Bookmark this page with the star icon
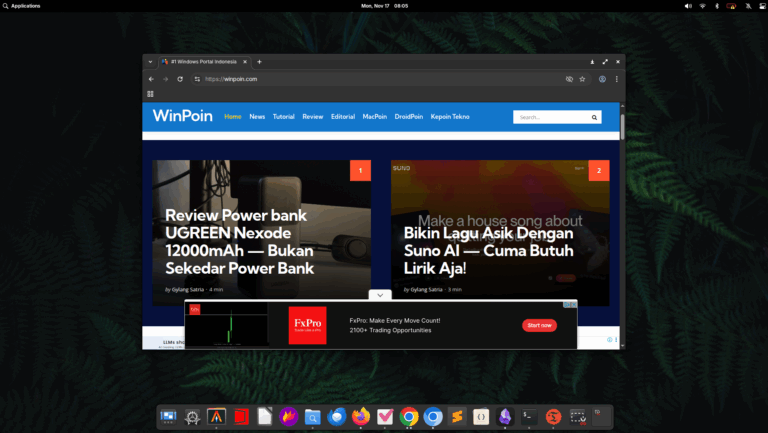 click(582, 79)
